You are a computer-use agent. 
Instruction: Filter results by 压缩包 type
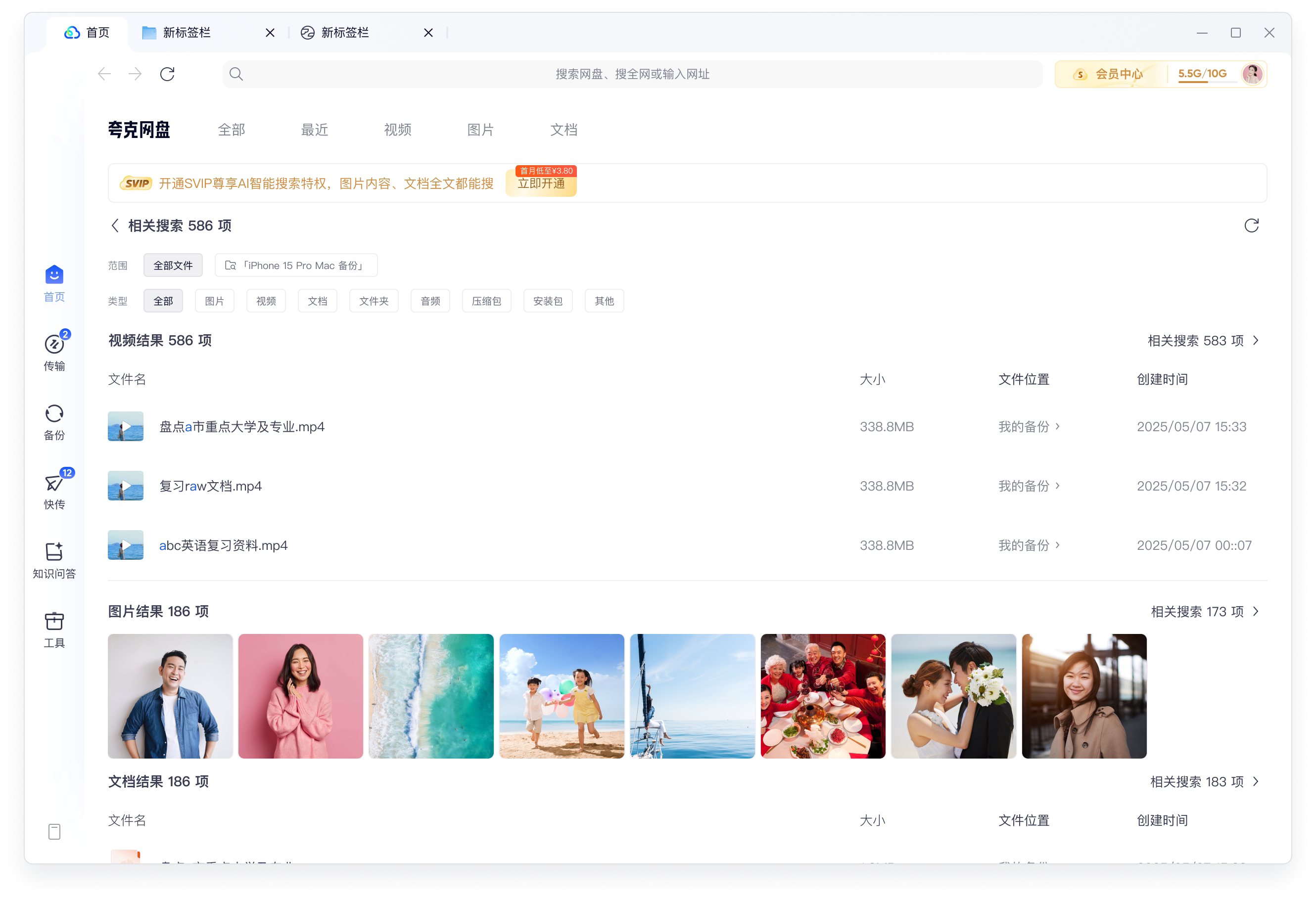[x=486, y=301]
